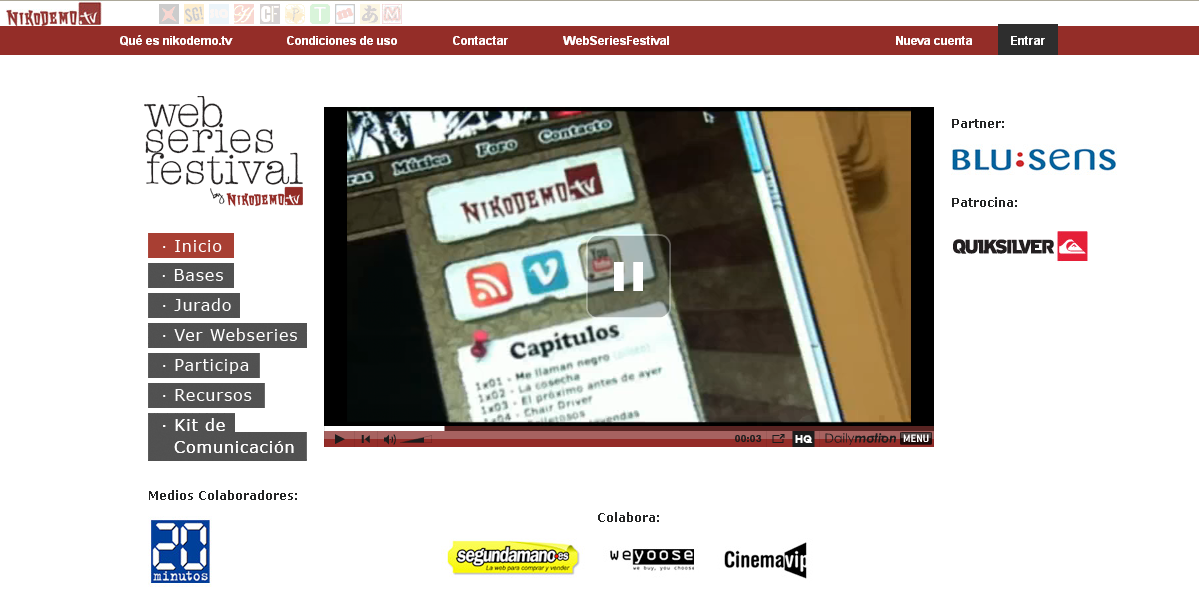Click the red lowercase m icon
Image resolution: width=1199 pixels, height=605 pixels.
(x=345, y=14)
